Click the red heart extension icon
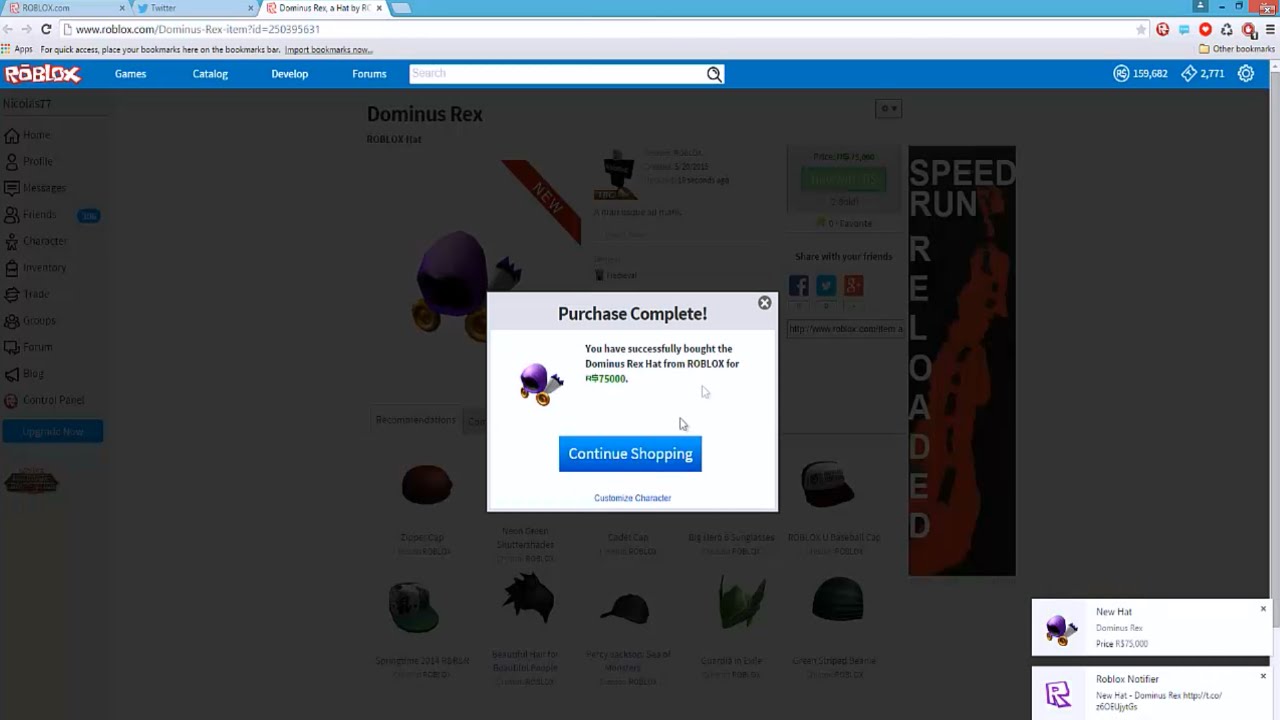Image resolution: width=1280 pixels, height=720 pixels. [1205, 30]
